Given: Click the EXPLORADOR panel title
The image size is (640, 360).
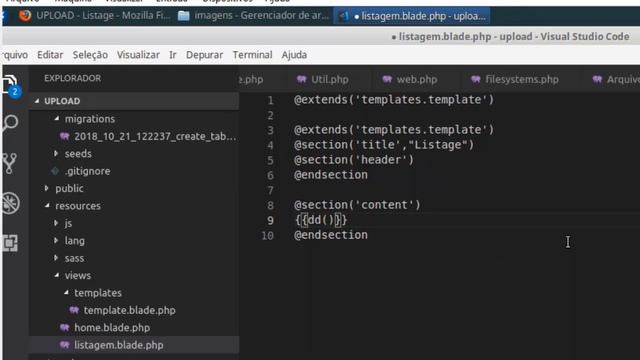Looking at the screenshot, I should tap(73, 78).
